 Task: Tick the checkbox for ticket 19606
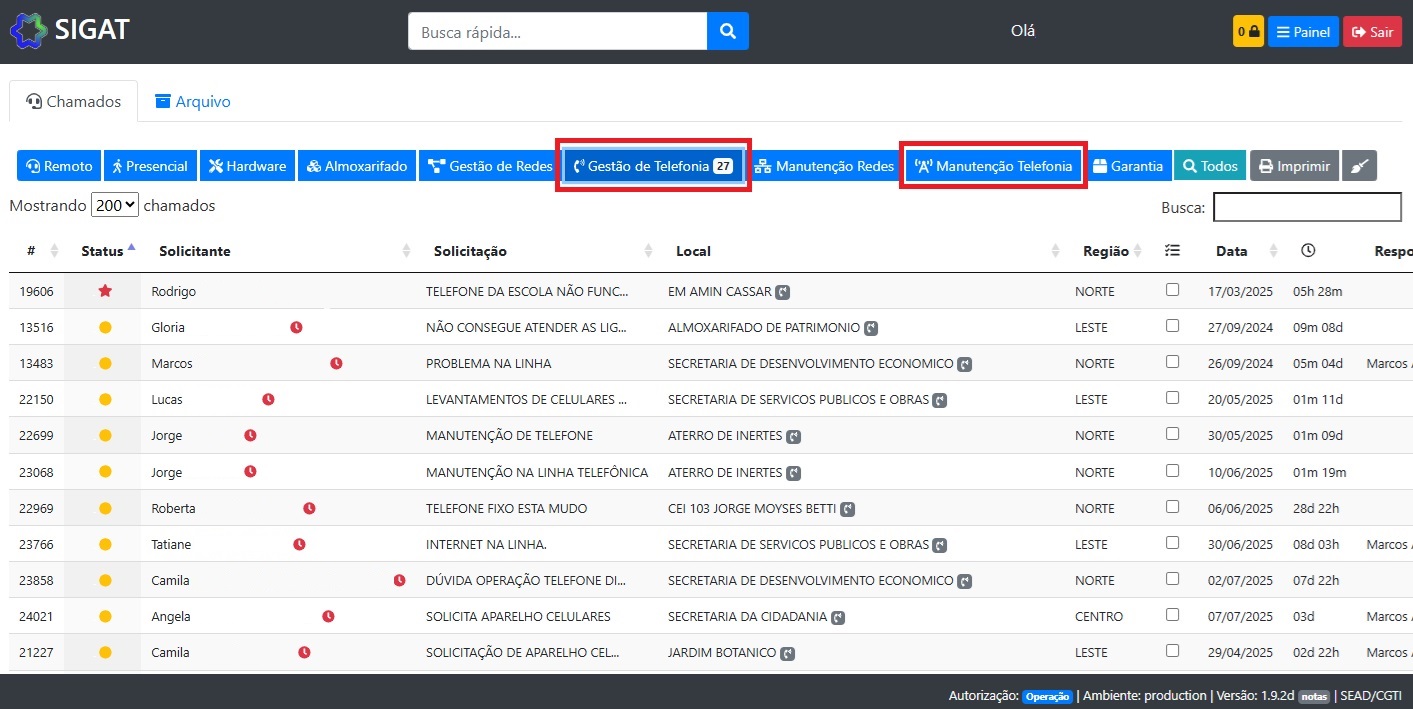pos(1172,290)
